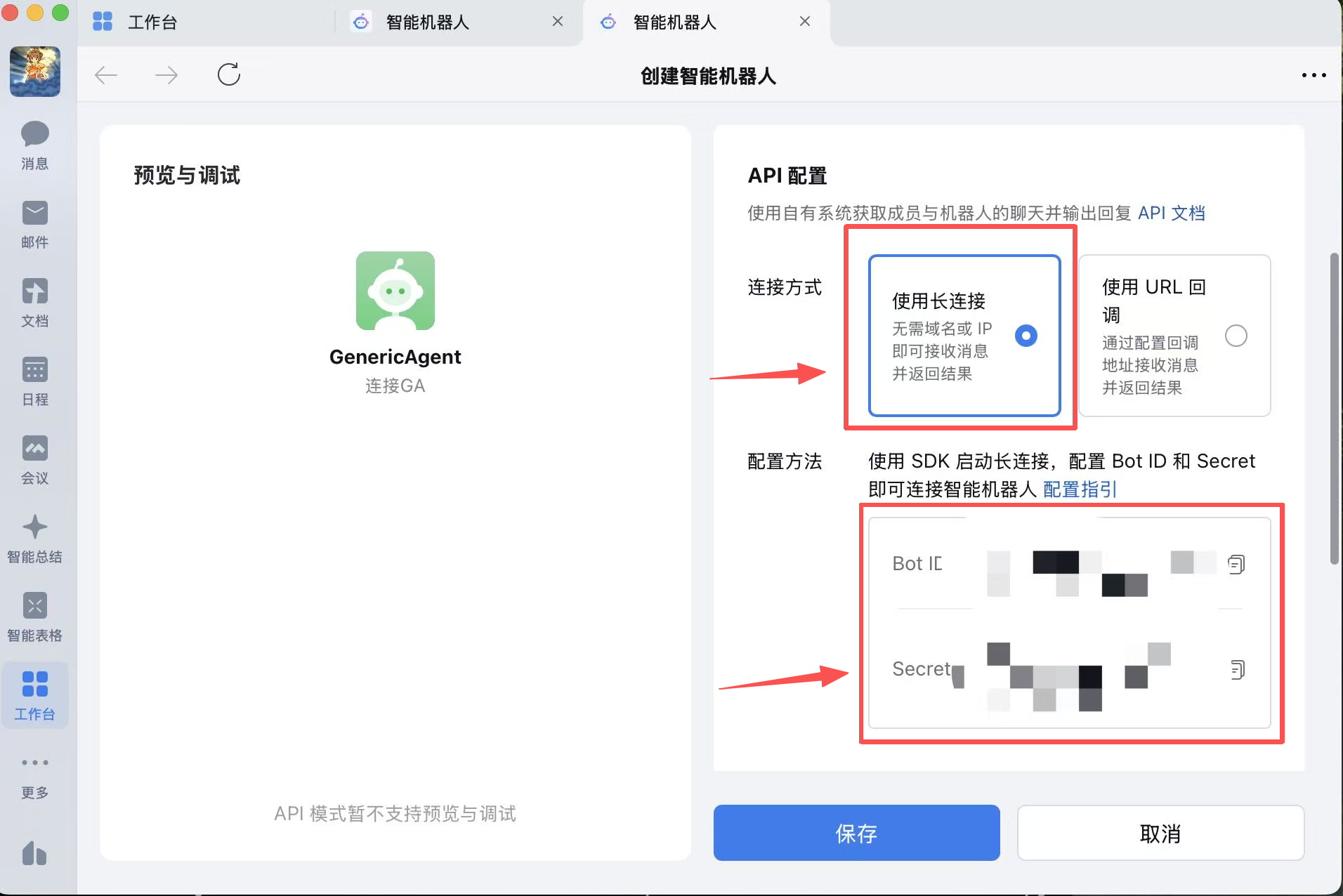
Task: Copy the Bot ID value
Action: click(1236, 564)
